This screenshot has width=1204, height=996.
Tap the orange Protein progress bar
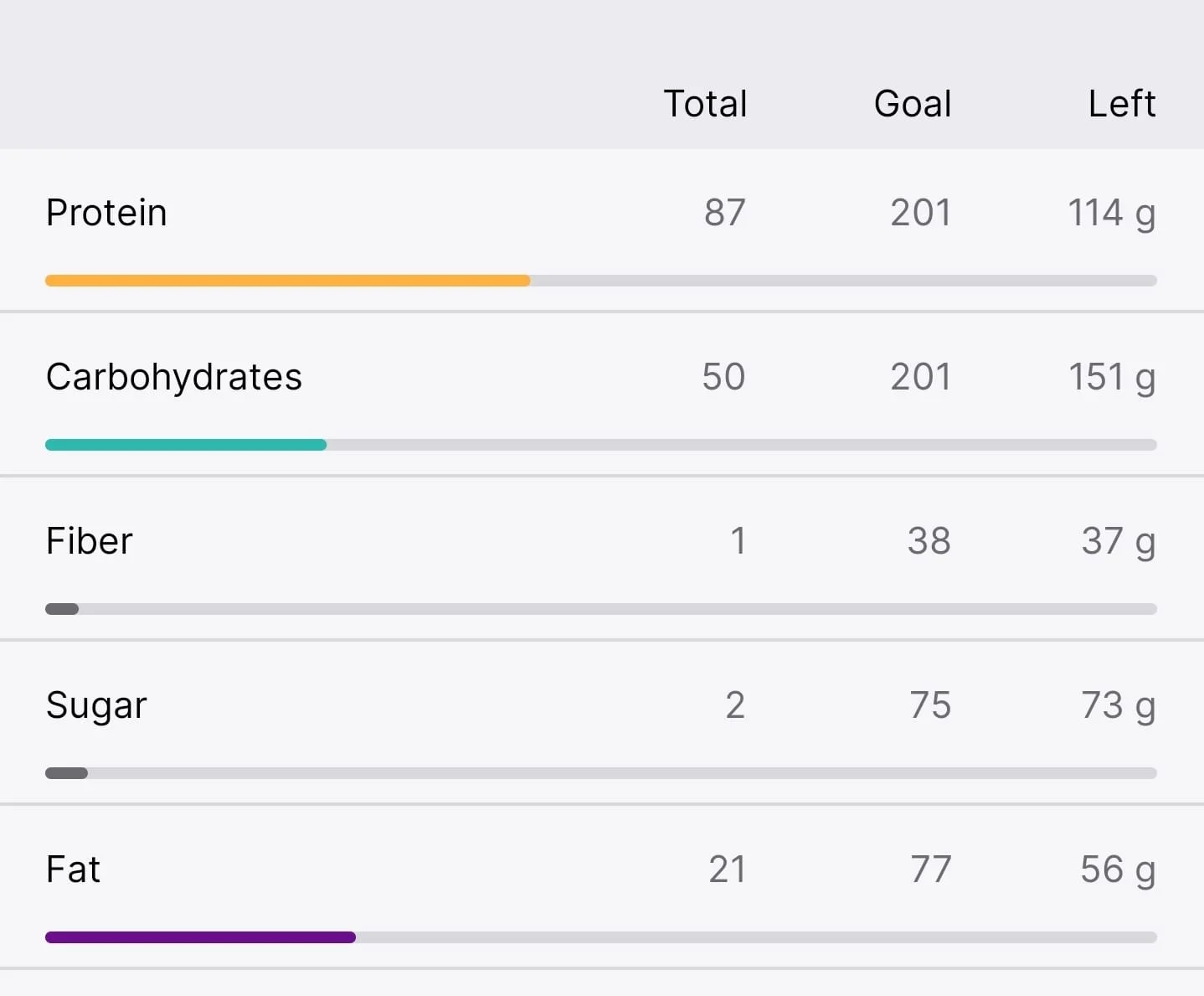[x=601, y=281]
